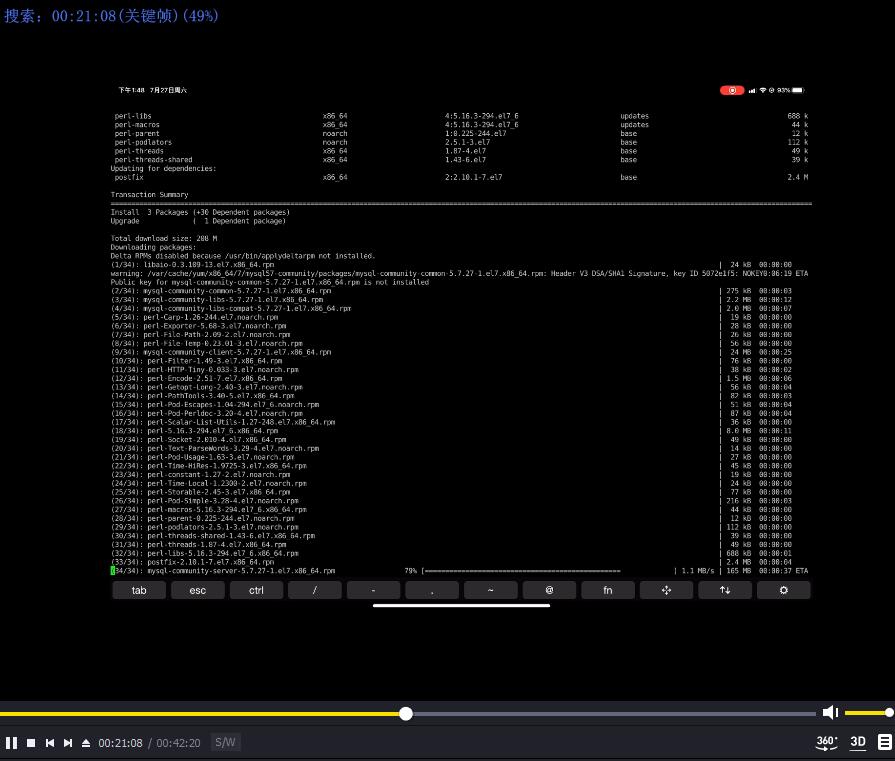
Task: Click the video seek bar handle
Action: [x=406, y=713]
